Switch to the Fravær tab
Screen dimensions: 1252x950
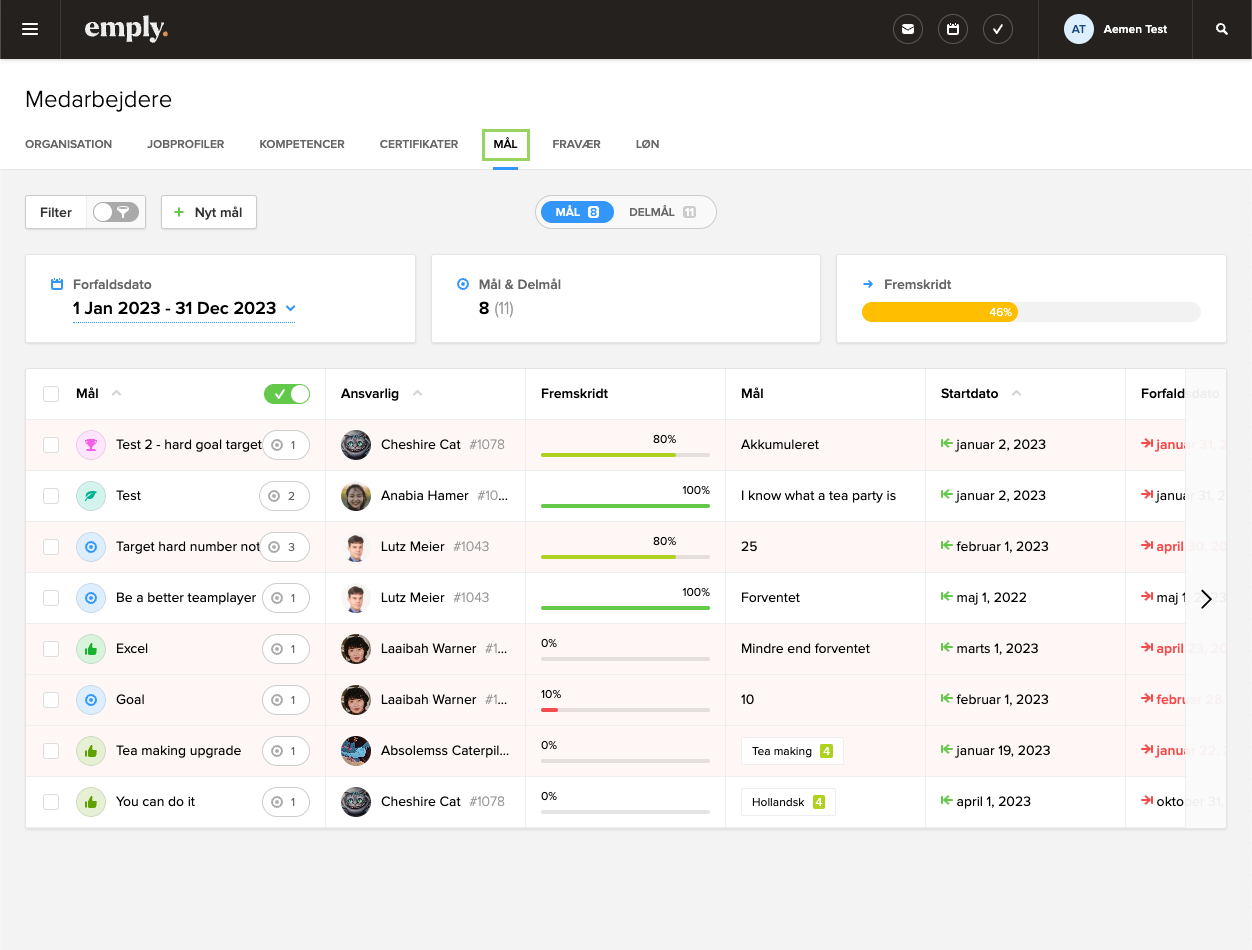coord(577,144)
